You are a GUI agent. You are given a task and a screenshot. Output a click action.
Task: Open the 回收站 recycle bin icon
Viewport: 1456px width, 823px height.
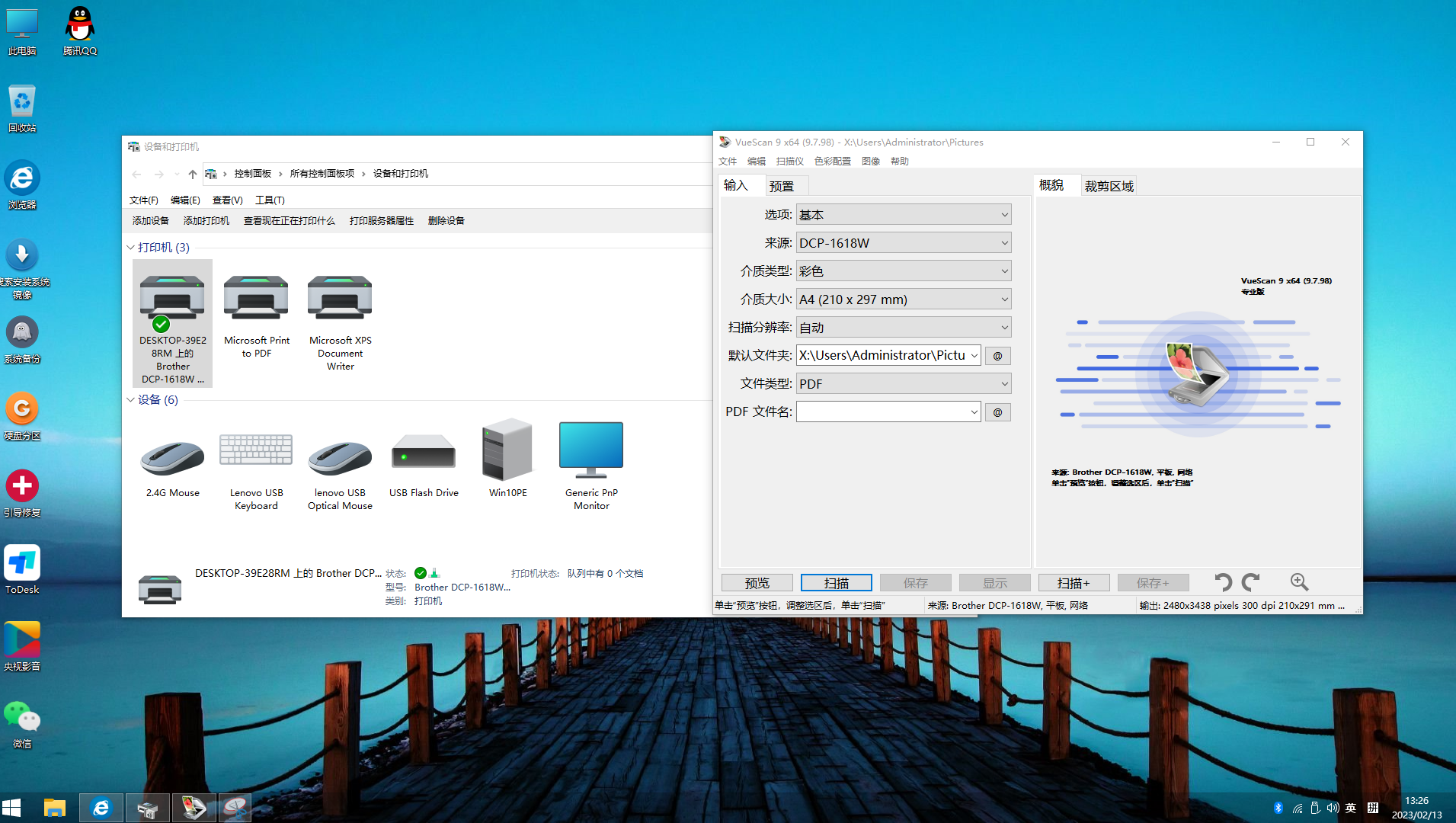click(22, 108)
